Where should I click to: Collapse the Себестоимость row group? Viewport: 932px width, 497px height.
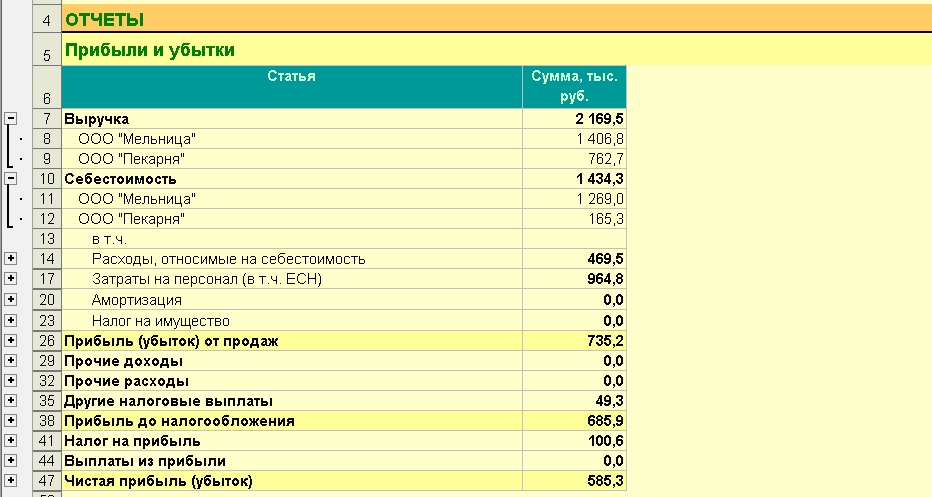tap(11, 179)
